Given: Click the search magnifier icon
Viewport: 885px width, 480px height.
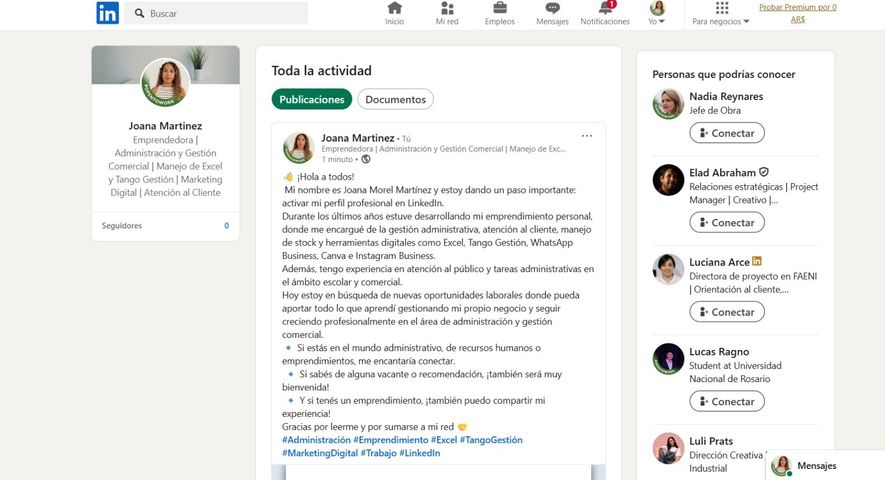Looking at the screenshot, I should pos(139,13).
